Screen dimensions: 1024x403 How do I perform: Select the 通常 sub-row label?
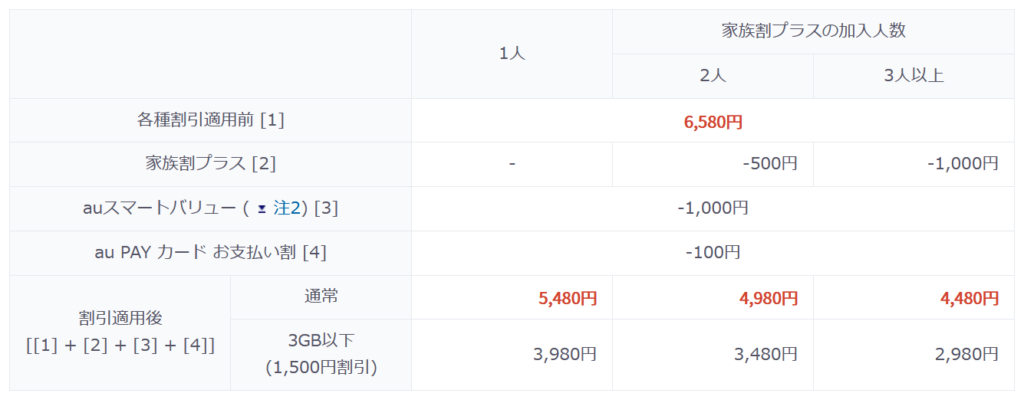320,297
